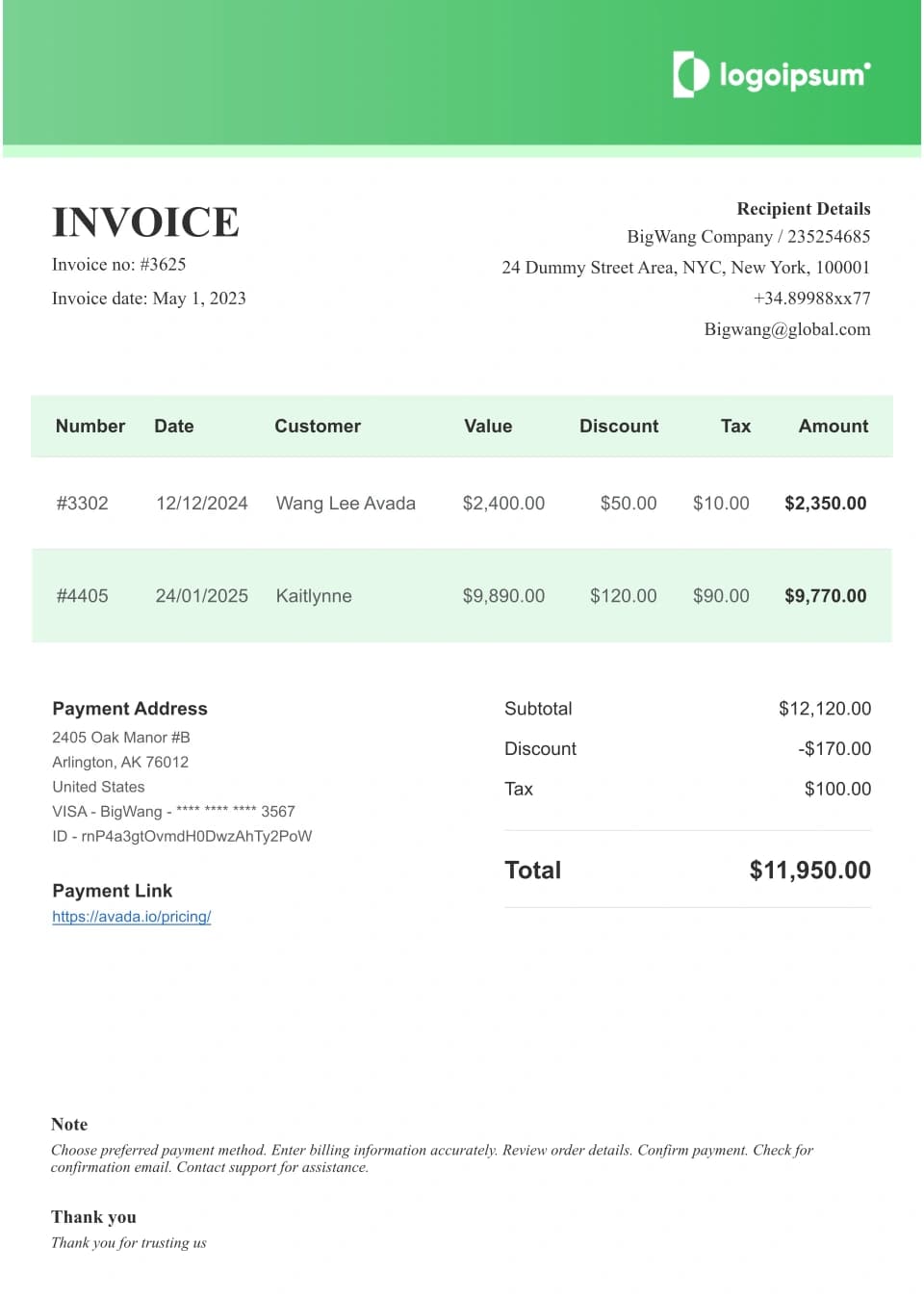This screenshot has height=1300, width=924.
Task: Click the Note section text
Action: 432,1157
